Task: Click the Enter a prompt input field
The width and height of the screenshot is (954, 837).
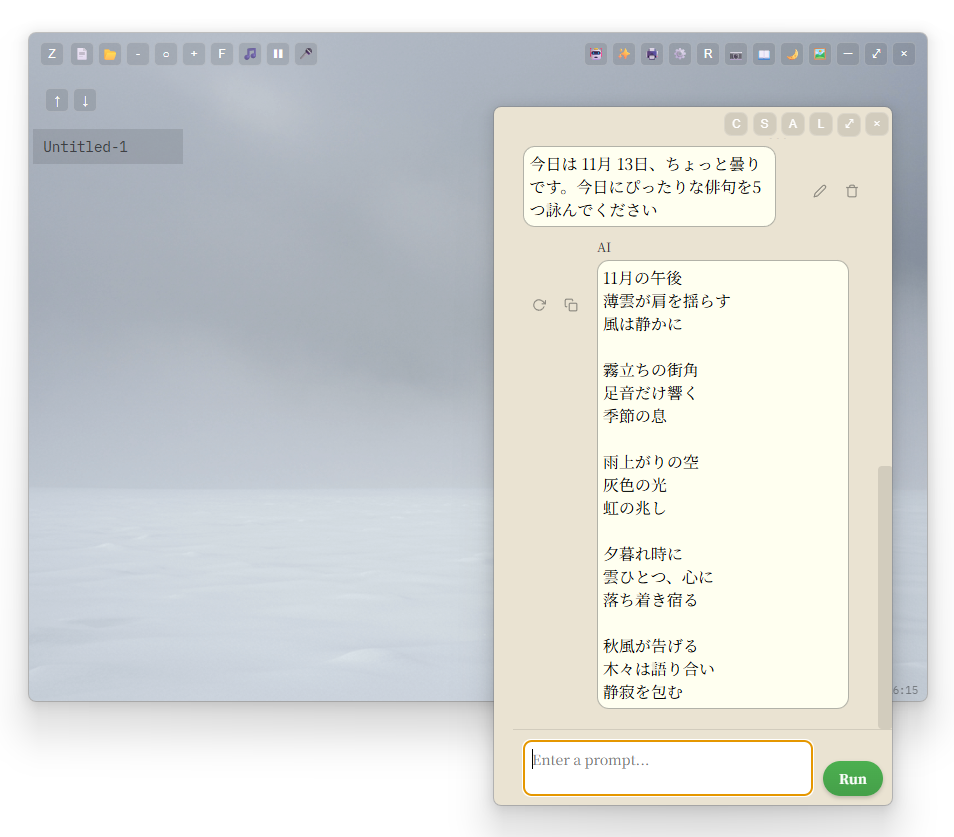Action: pos(667,768)
